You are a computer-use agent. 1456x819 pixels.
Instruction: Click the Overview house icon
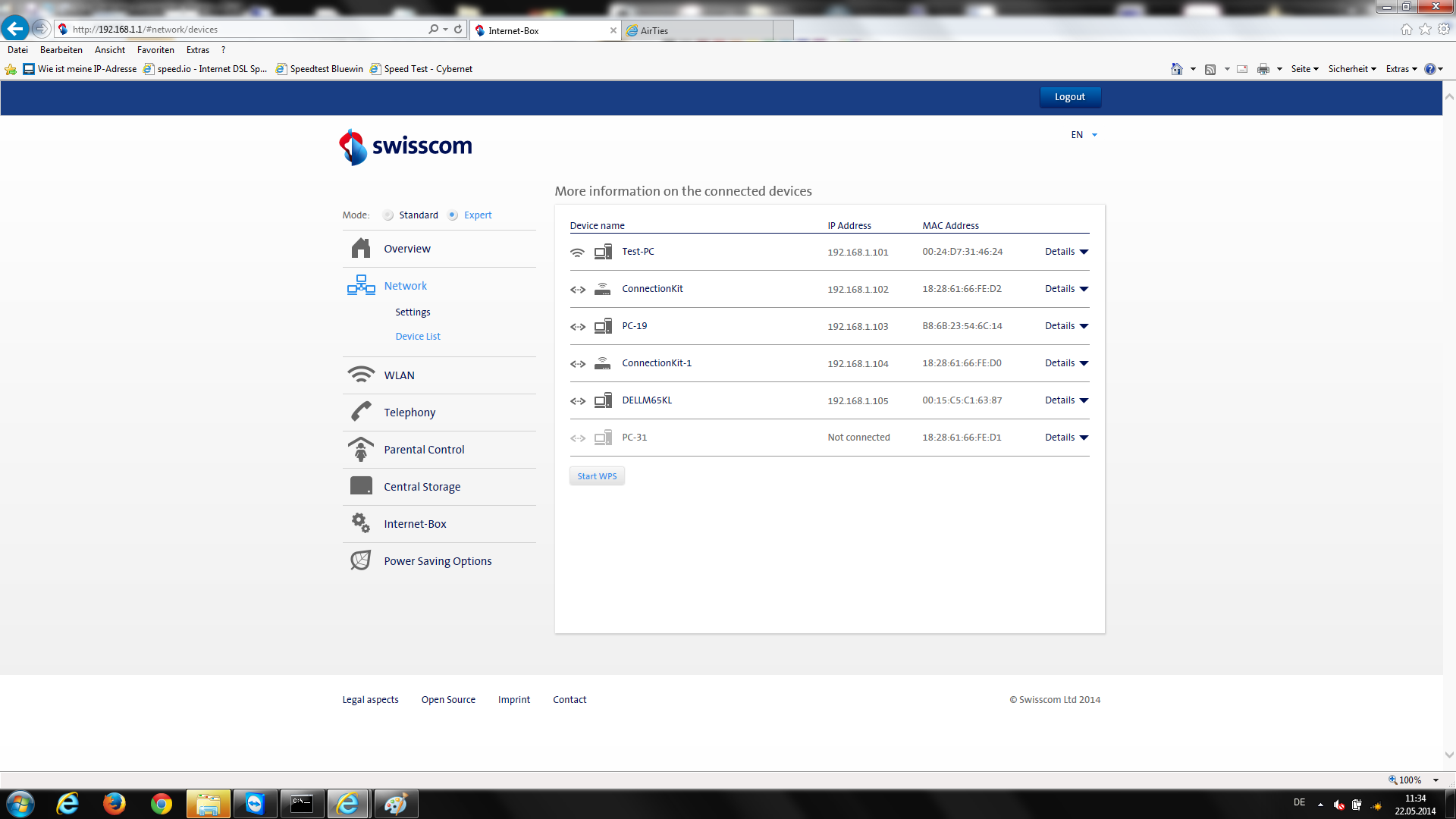click(361, 249)
